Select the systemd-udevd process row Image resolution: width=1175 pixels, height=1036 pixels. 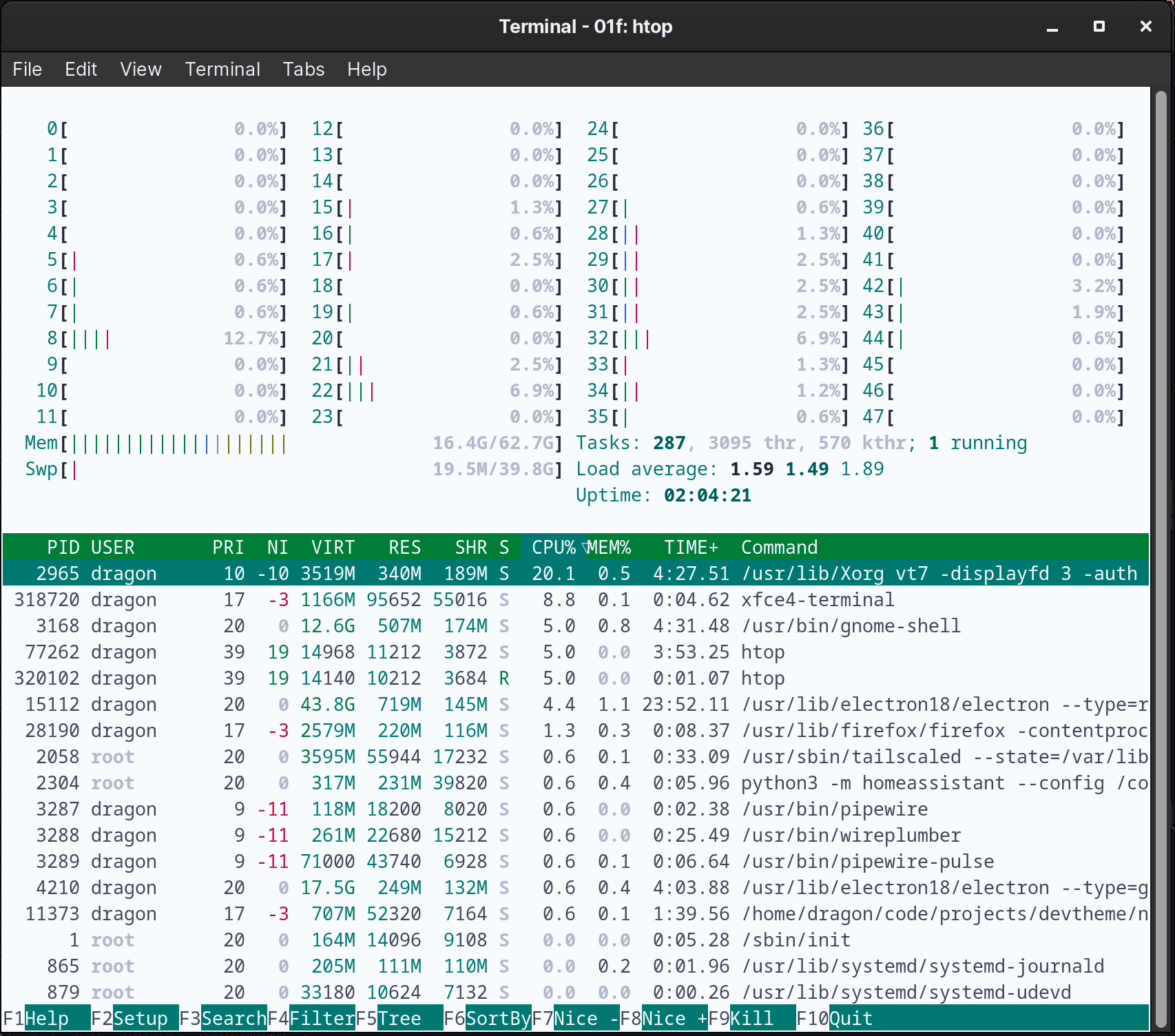[x=576, y=992]
